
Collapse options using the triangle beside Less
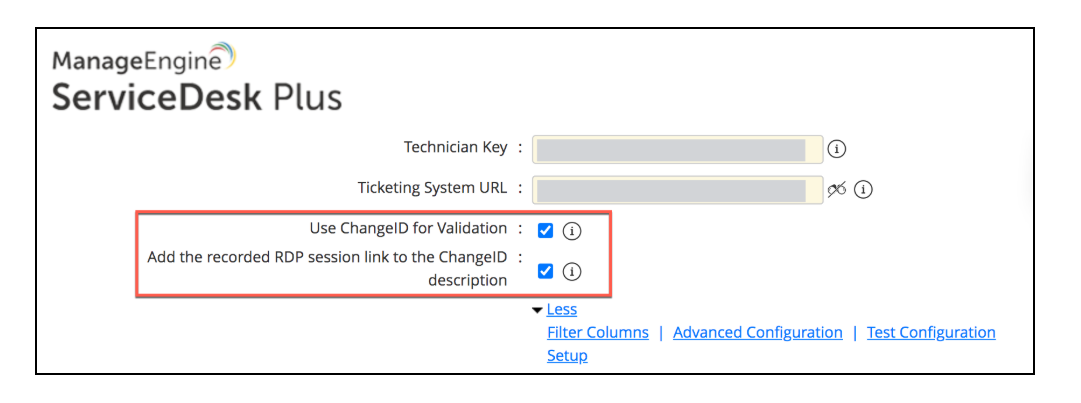[x=538, y=311]
